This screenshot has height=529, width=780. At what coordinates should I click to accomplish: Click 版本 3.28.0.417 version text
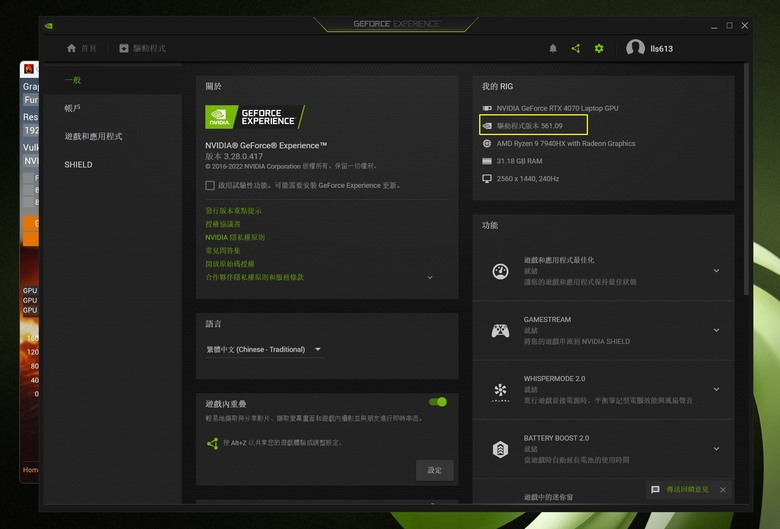pos(234,156)
